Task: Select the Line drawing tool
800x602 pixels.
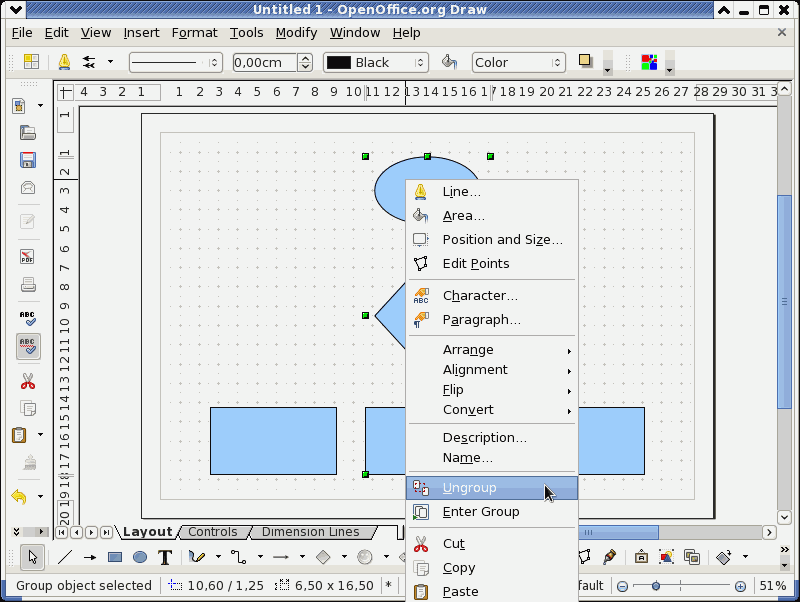Action: [x=65, y=557]
